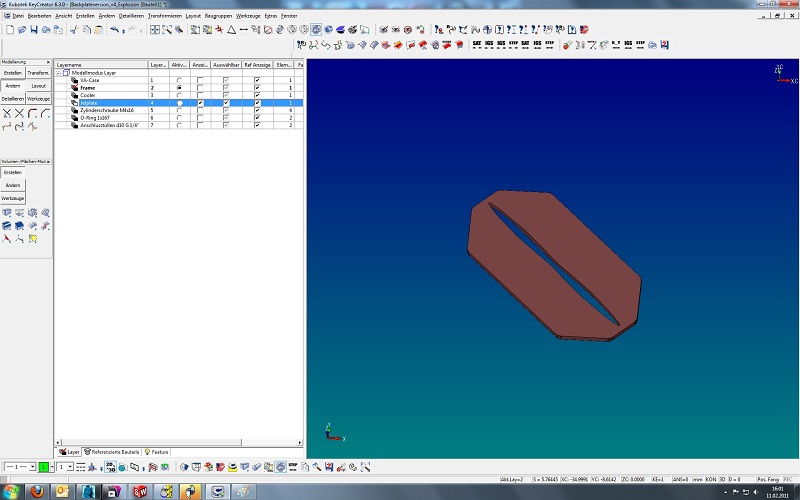Click the blue help book icon in second toolbar
The height and width of the screenshot is (500, 800).
click(x=664, y=45)
